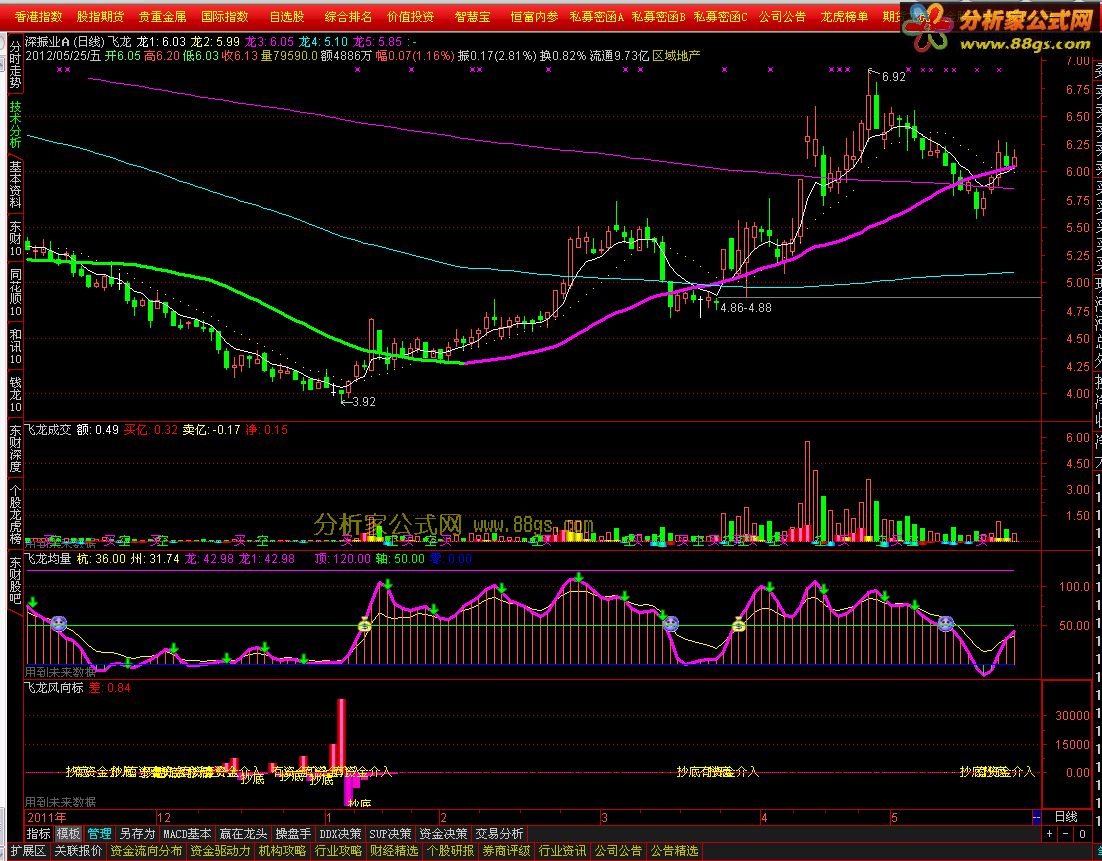Open the 行业资讯 tab
Viewport: 1102px width, 861px height.
click(x=562, y=851)
